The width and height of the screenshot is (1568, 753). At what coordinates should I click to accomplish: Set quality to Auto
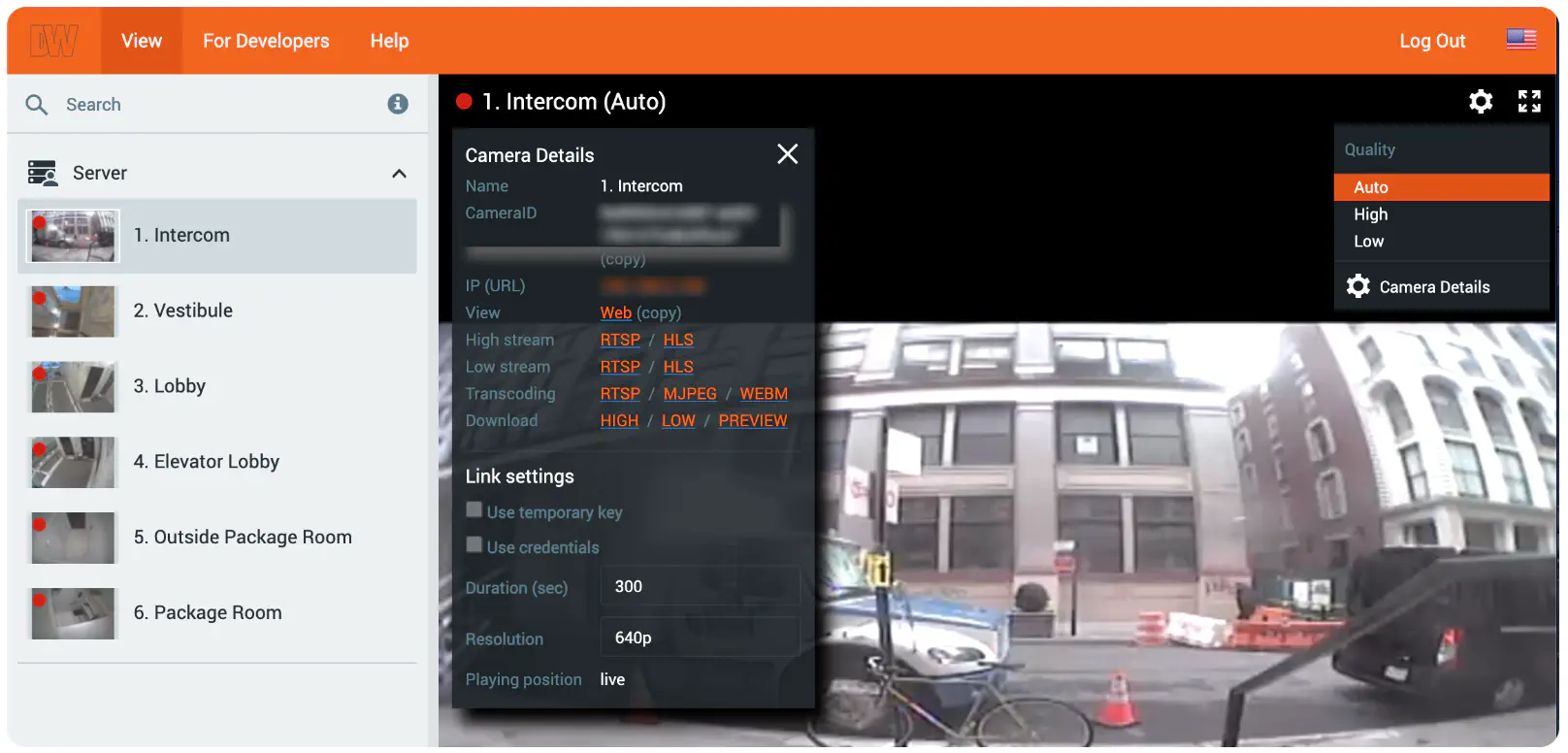(1441, 187)
